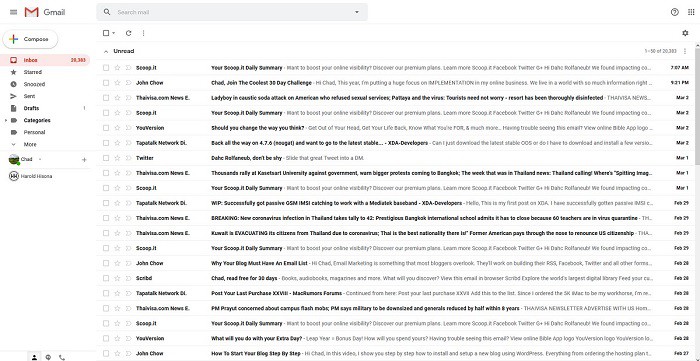The image size is (700, 361).
Task: Expand the Categories label
Action: click(x=5, y=120)
